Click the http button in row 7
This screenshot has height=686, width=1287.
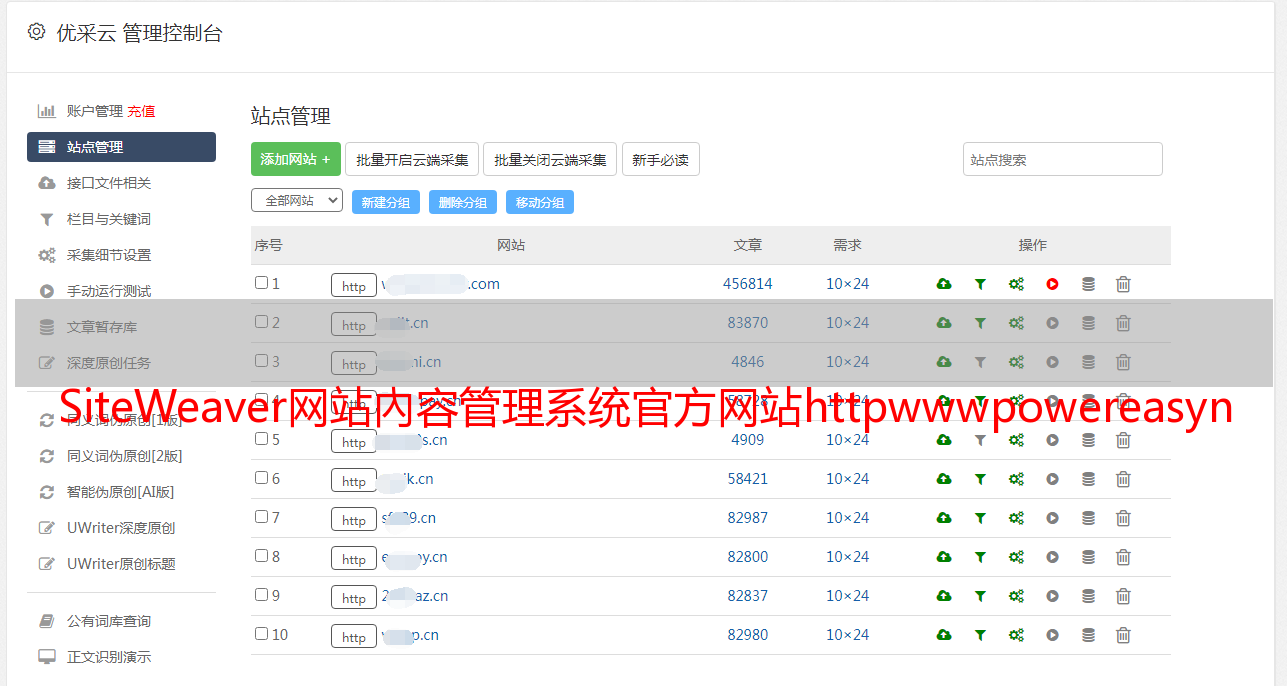pyautogui.click(x=354, y=519)
